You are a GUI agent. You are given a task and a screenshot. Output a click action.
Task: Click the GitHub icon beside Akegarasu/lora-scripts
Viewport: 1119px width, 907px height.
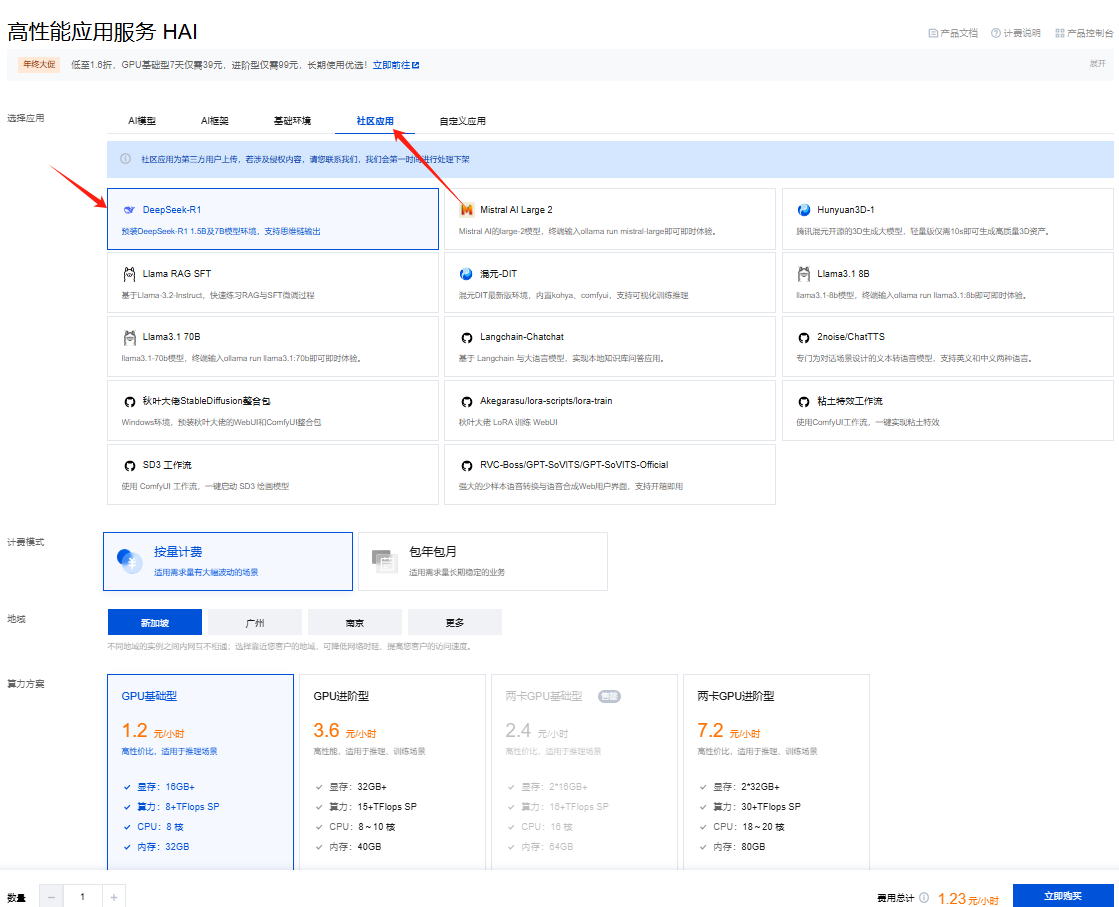click(x=467, y=402)
